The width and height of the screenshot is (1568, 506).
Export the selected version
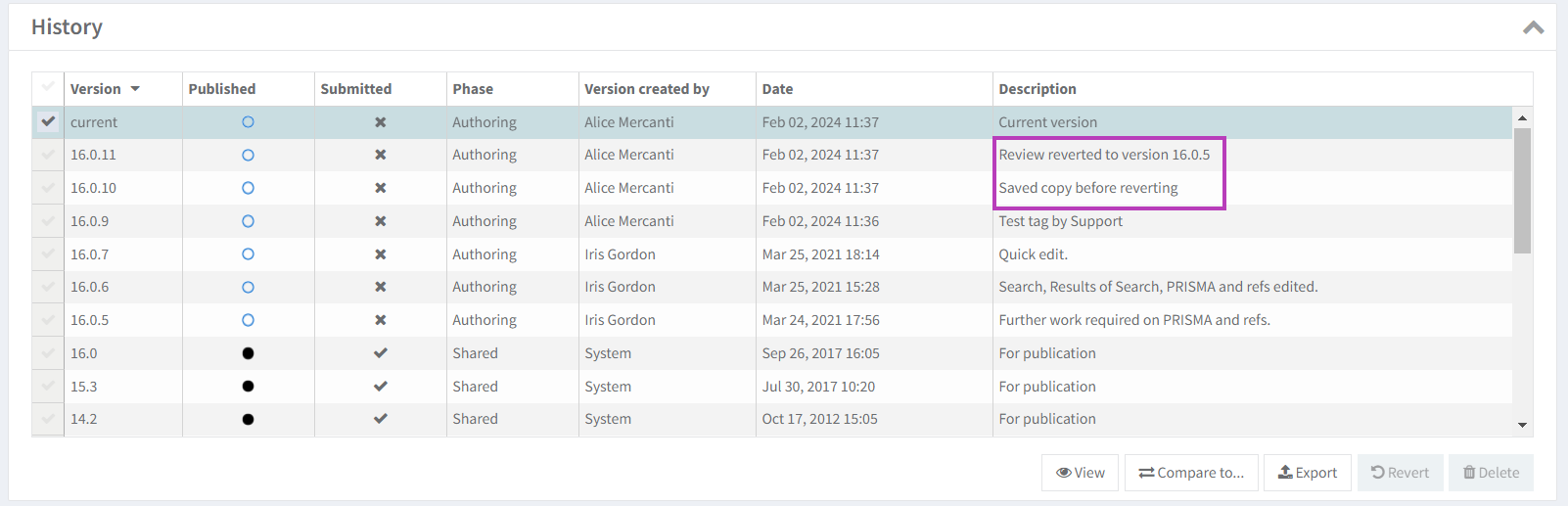(x=1307, y=473)
